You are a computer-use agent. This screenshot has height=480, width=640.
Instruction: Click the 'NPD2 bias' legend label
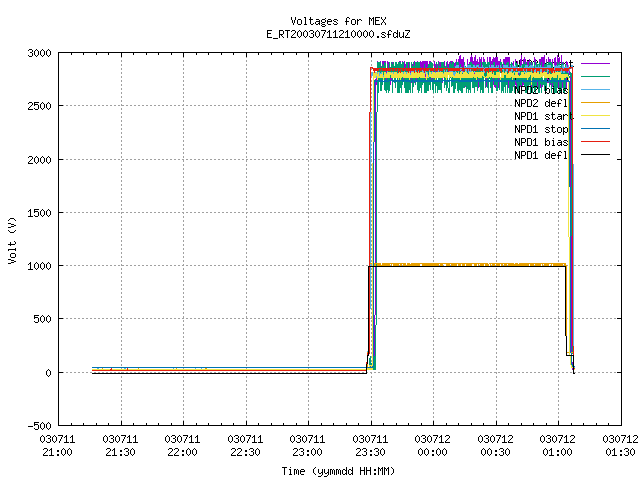[x=541, y=90]
